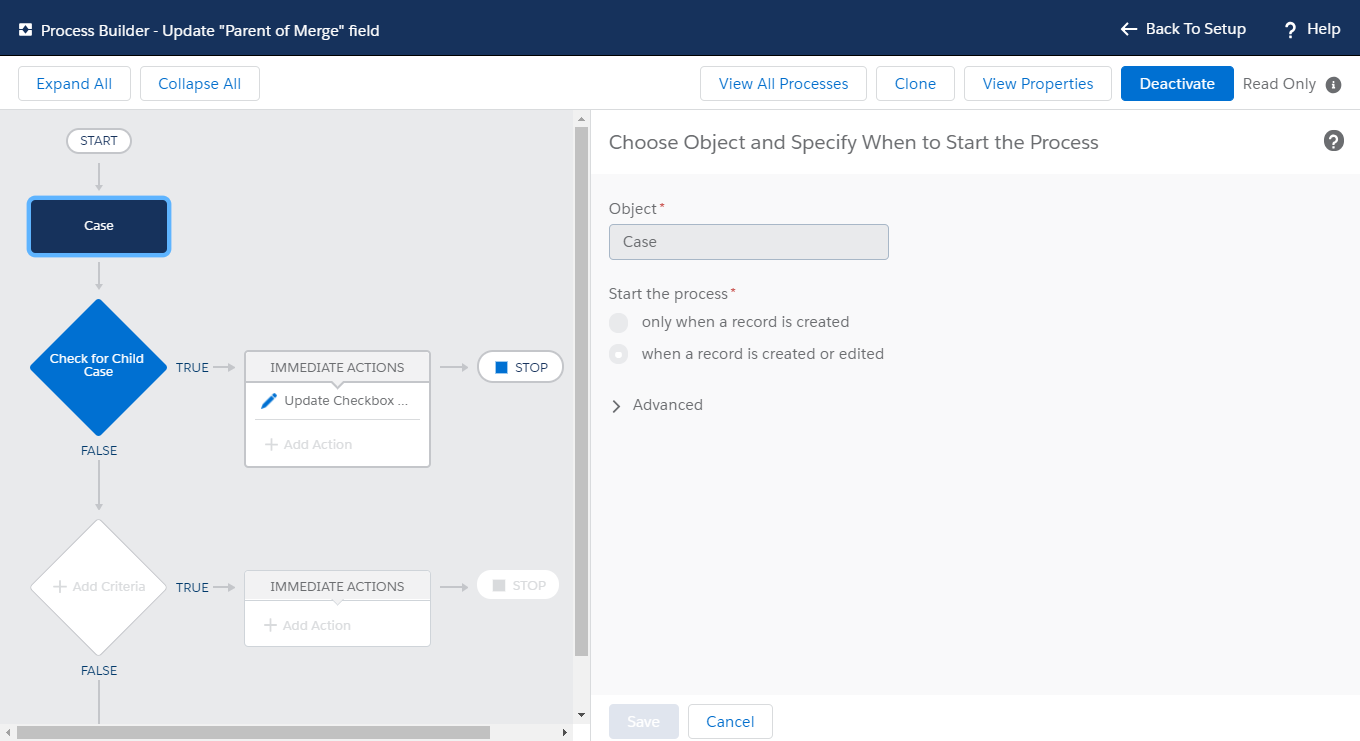This screenshot has height=741, width=1360.
Task: Click canvas vertical scrollbar thumb
Action: tap(581, 391)
